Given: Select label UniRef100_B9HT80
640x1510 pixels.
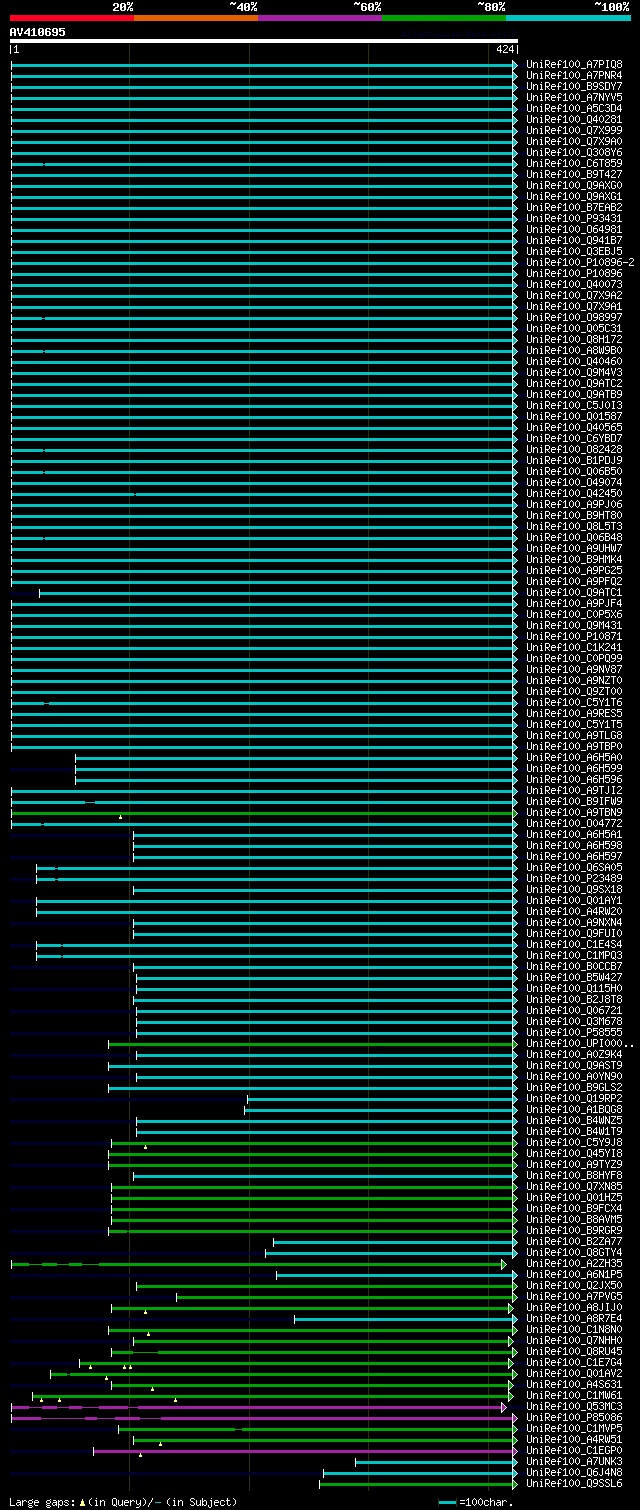Looking at the screenshot, I should (x=574, y=515).
